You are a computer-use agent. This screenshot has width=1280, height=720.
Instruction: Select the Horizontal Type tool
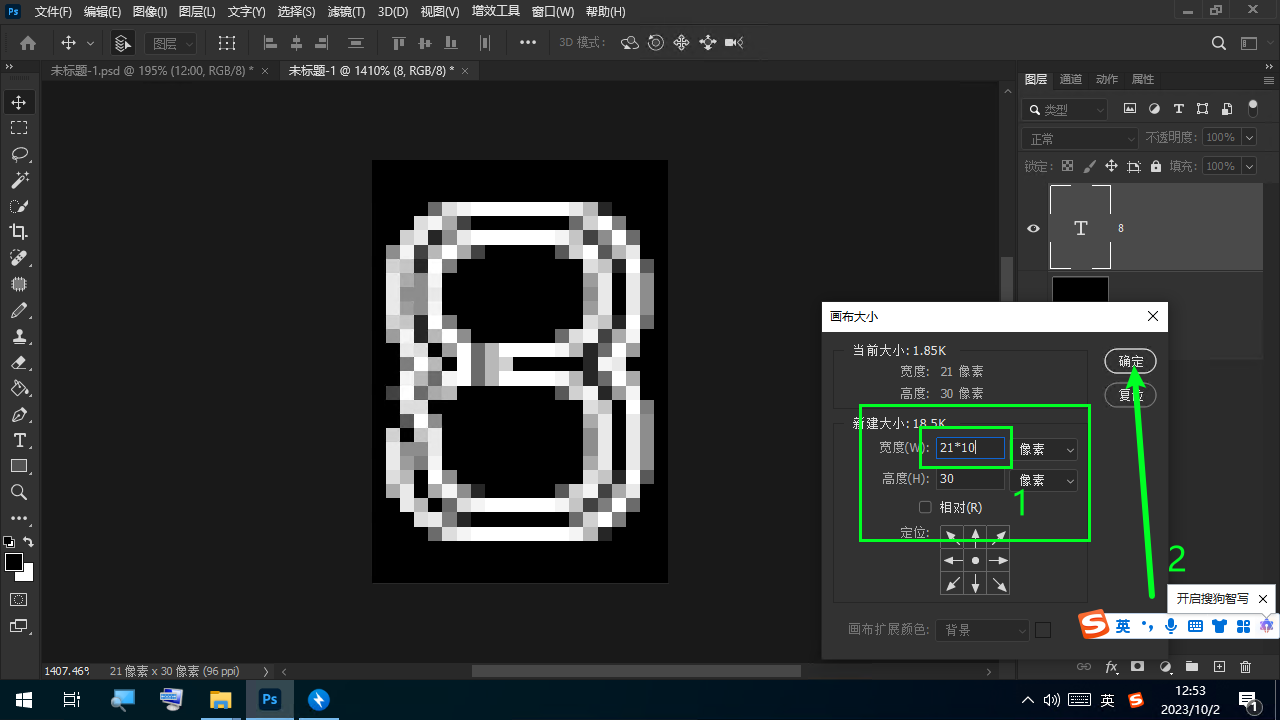click(x=19, y=440)
